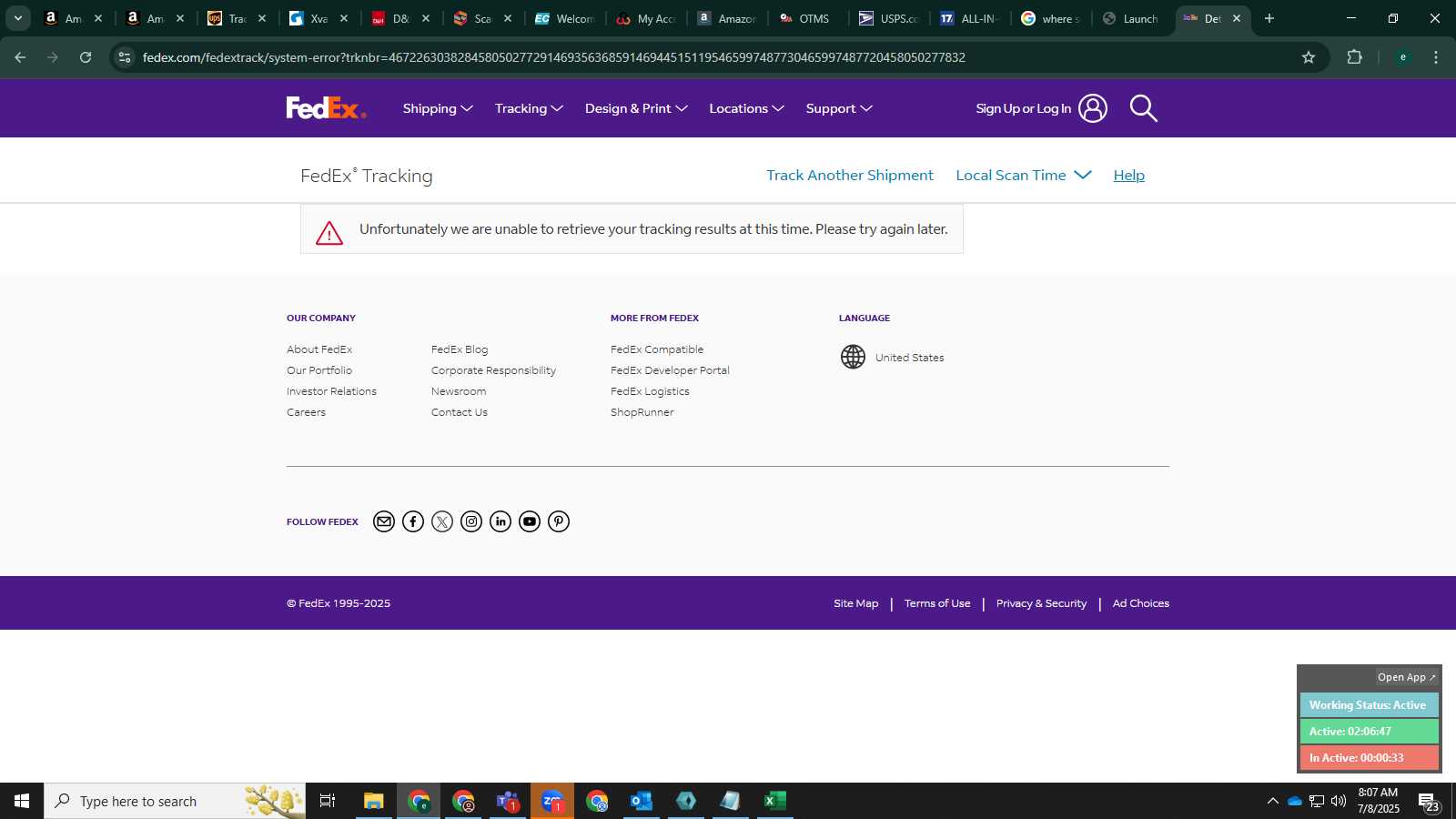Open Microsoft Teams from the taskbar
This screenshot has width=1456, height=819.
(508, 801)
